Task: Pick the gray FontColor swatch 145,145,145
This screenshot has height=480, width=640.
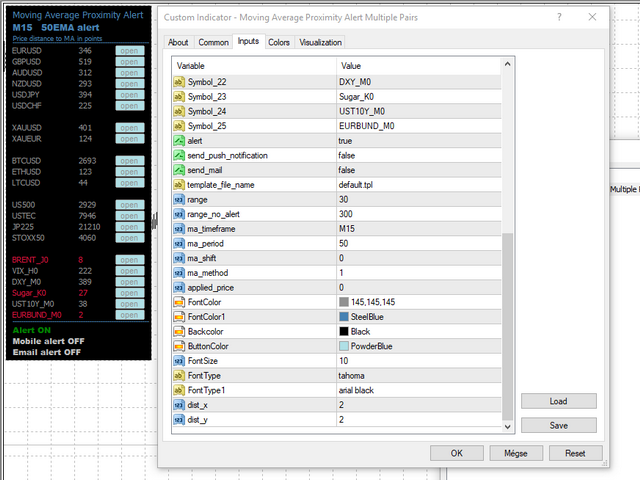Action: [x=344, y=302]
